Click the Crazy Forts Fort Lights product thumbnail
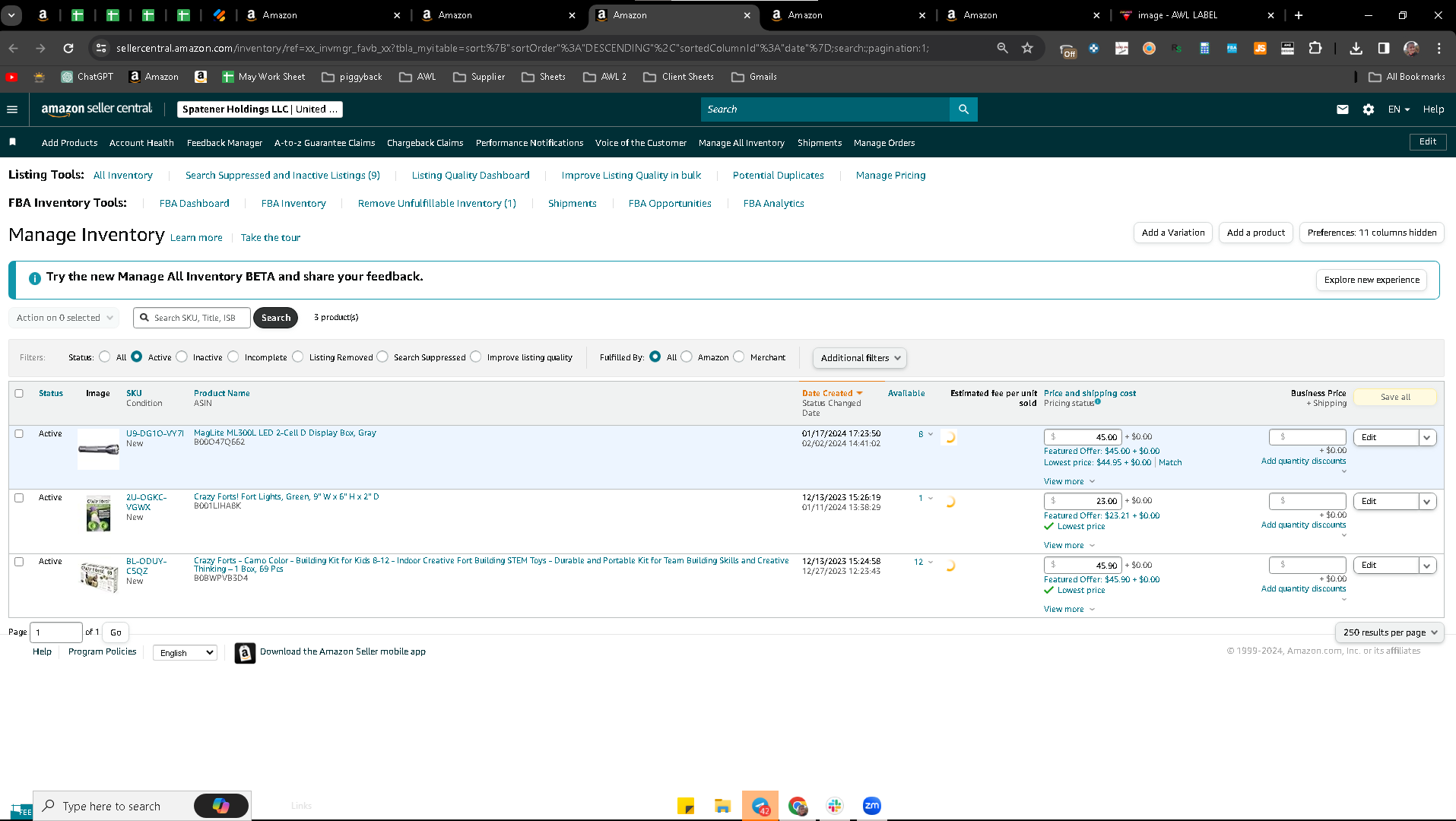The image size is (1456, 821). [x=98, y=514]
